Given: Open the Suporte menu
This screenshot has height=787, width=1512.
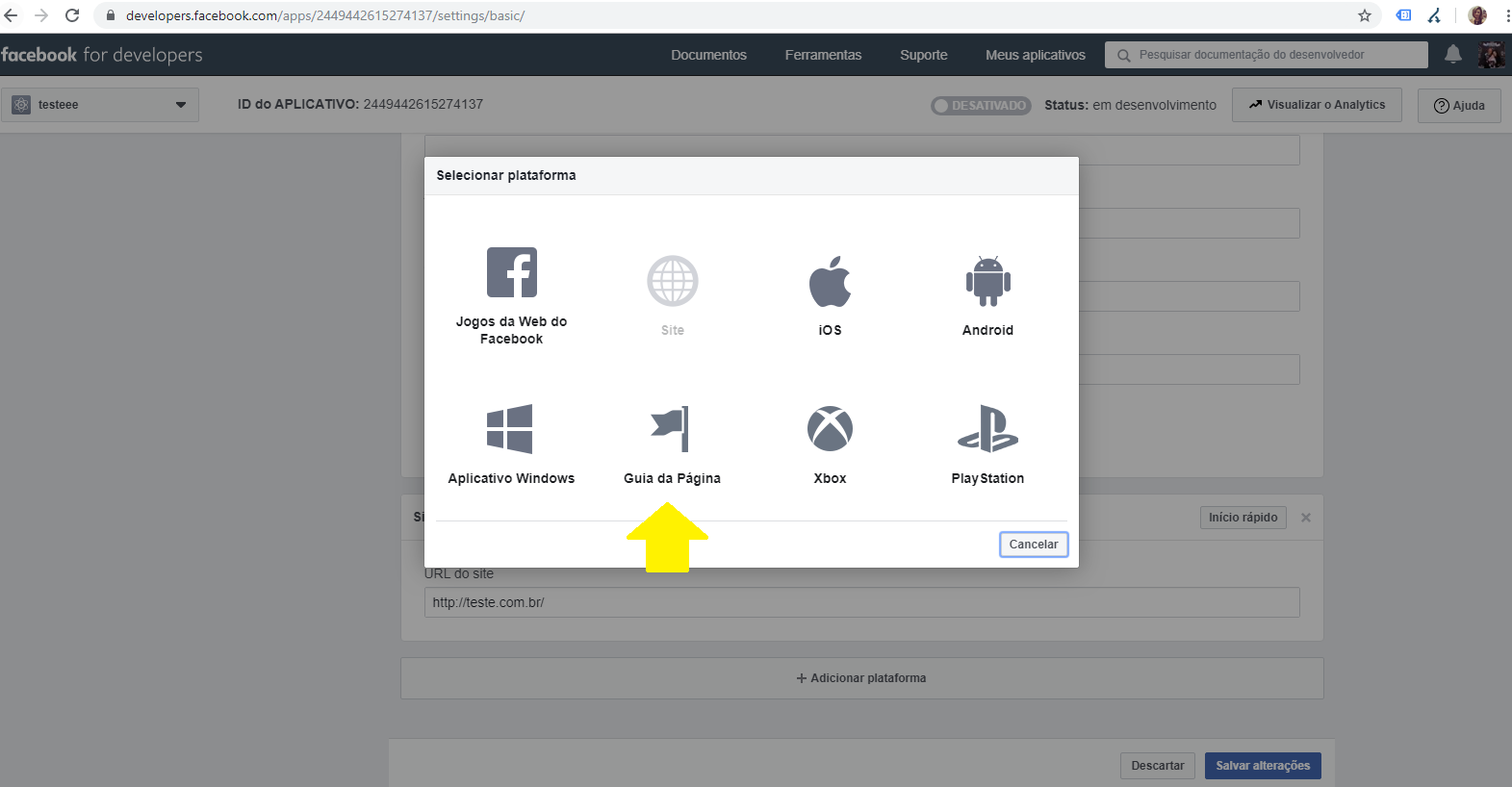Looking at the screenshot, I should (924, 55).
